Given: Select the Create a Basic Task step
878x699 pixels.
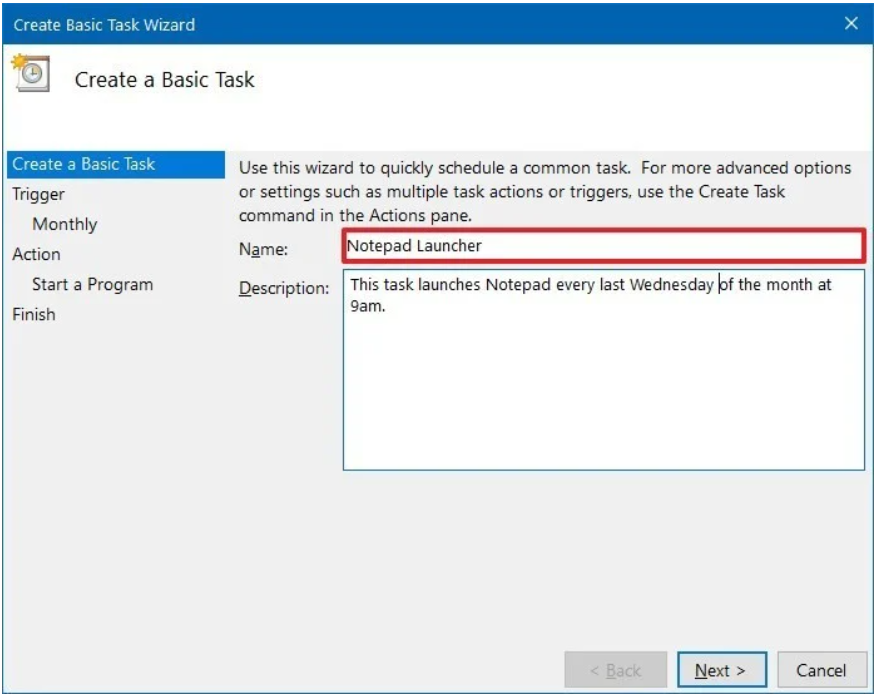Looking at the screenshot, I should point(84,164).
